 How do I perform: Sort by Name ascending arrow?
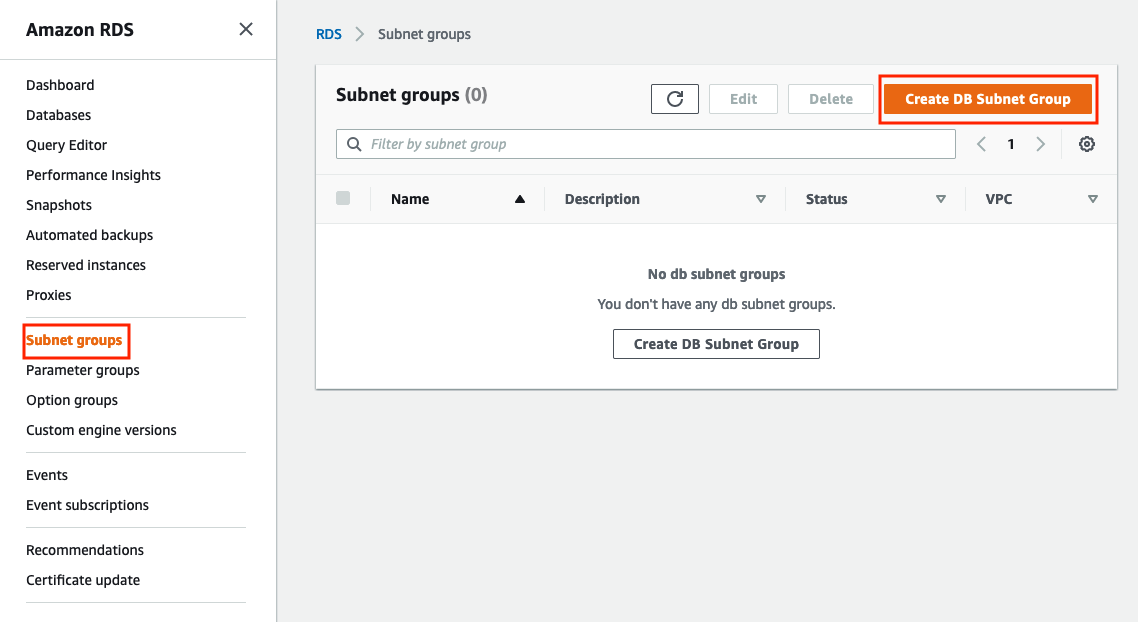click(520, 199)
